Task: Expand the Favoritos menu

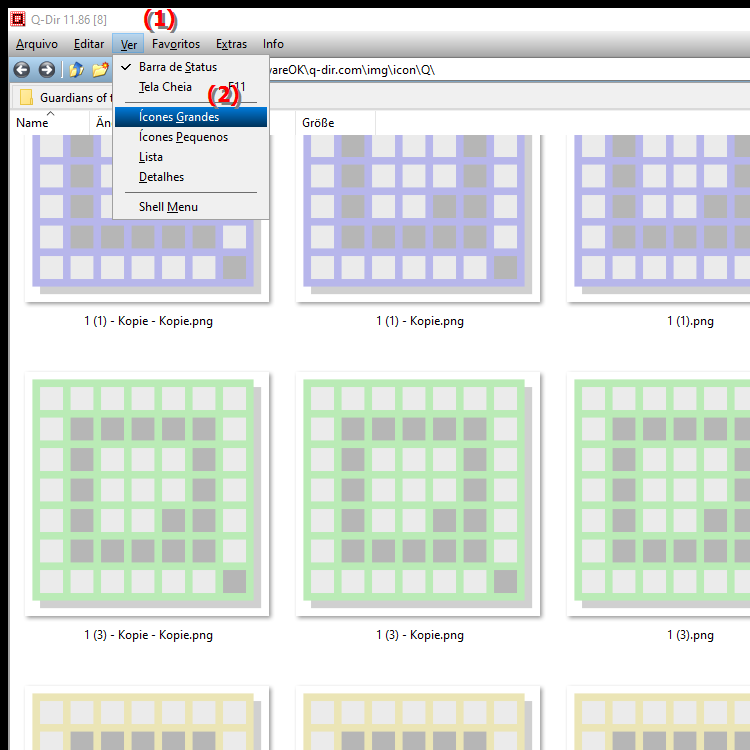Action: [175, 44]
